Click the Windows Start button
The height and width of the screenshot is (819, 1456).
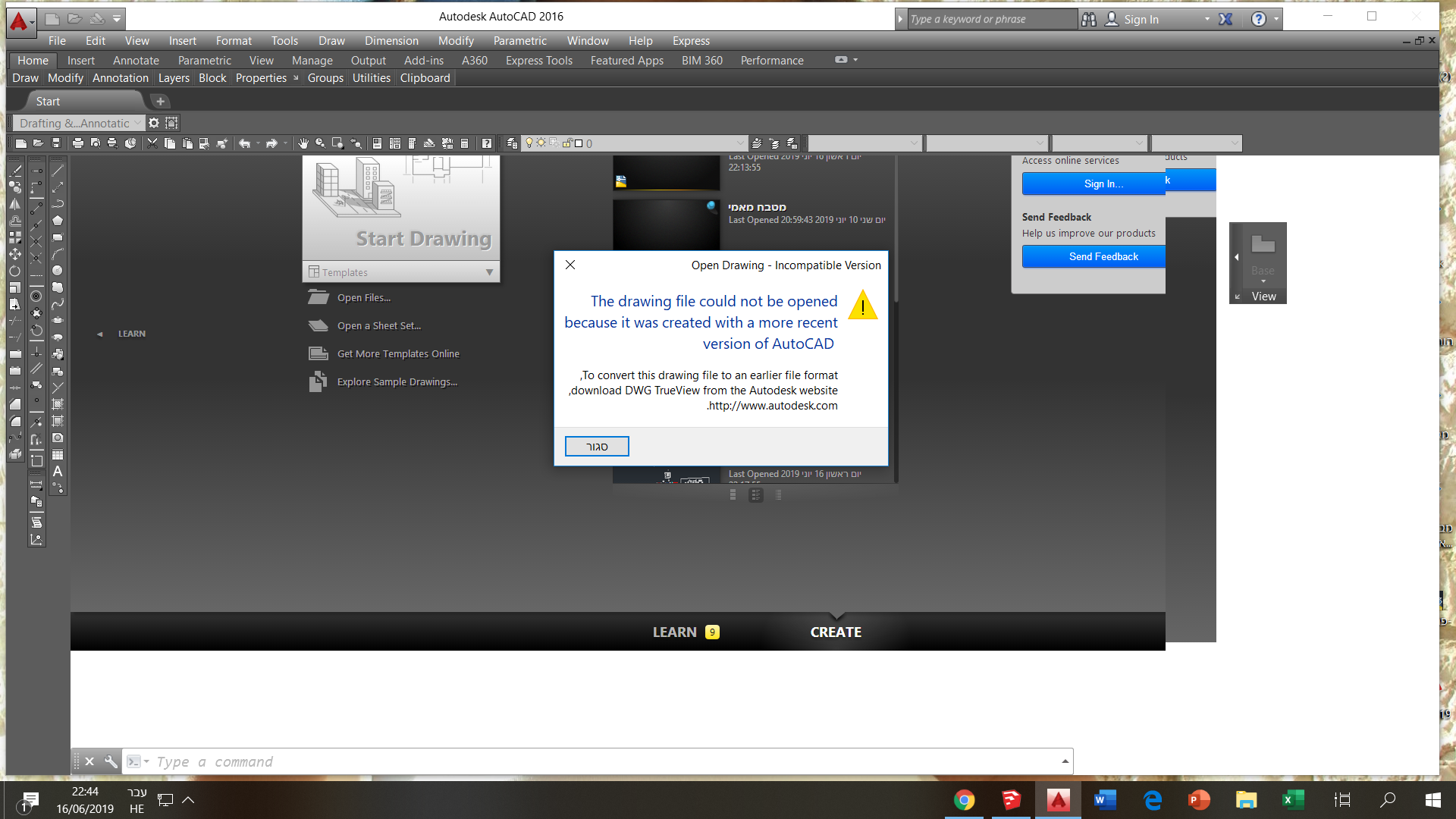pyautogui.click(x=1432, y=800)
